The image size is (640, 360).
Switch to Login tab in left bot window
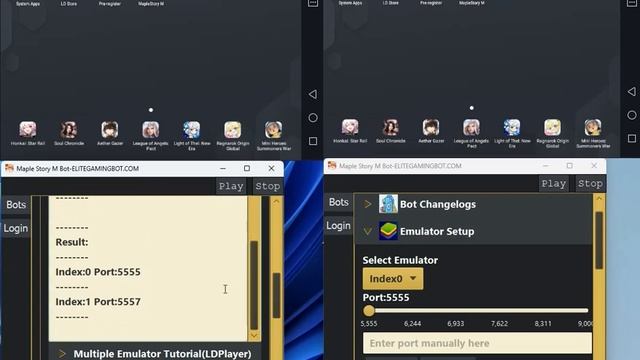pos(16,228)
